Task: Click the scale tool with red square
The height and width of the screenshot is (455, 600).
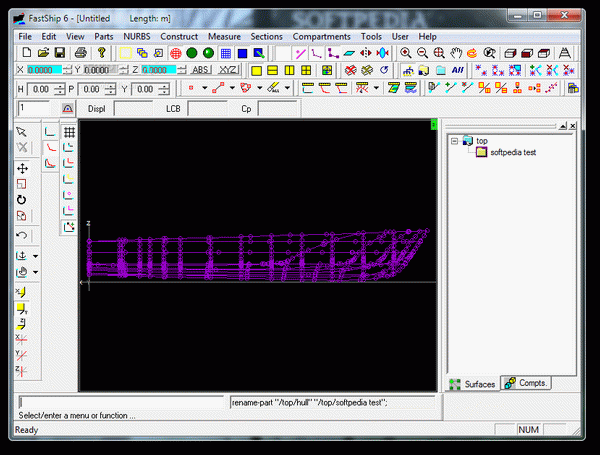Action: 21,184
